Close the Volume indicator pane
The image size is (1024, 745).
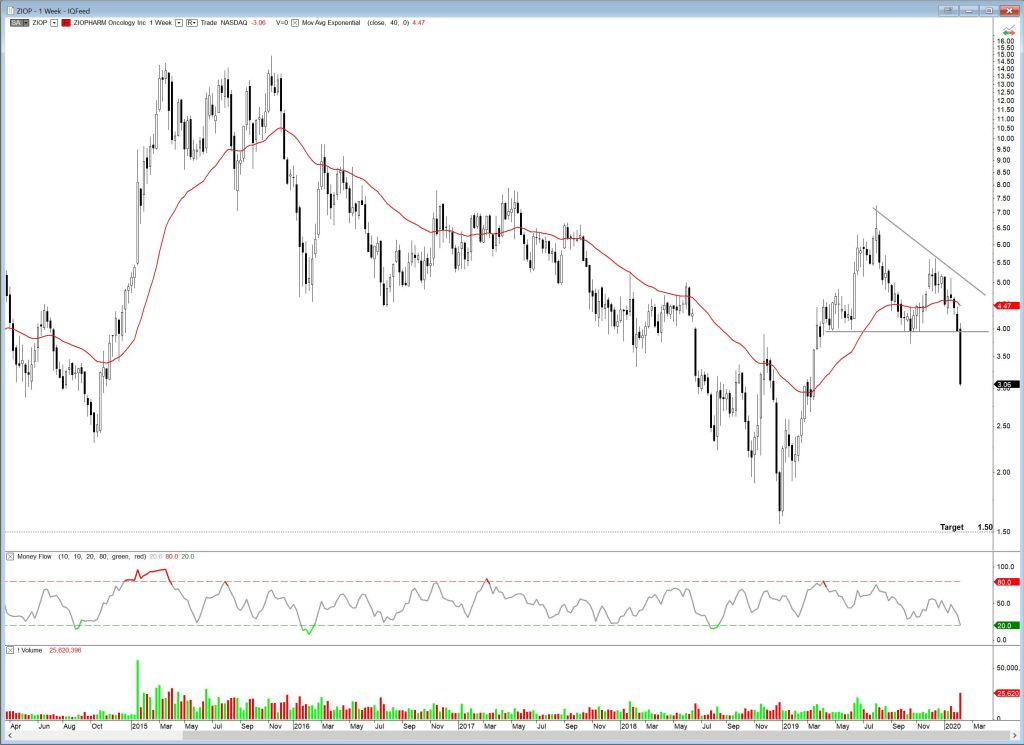point(9,651)
